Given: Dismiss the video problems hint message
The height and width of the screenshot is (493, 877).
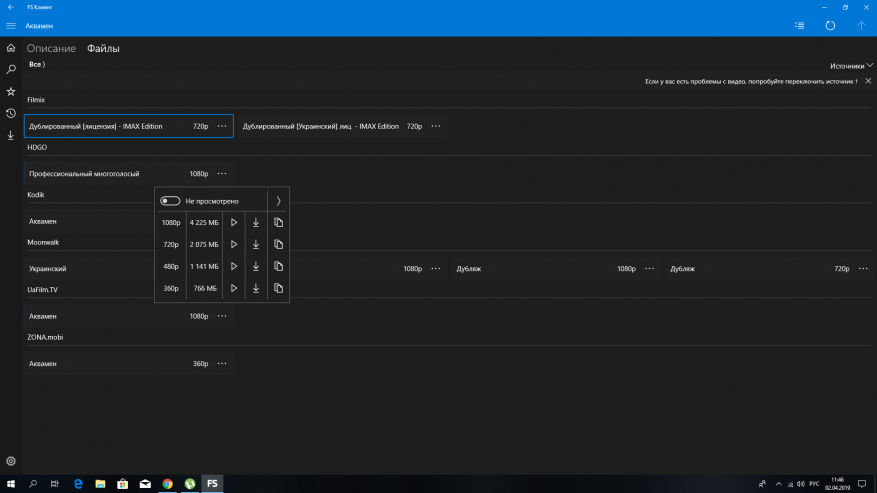Looking at the screenshot, I should (867, 80).
